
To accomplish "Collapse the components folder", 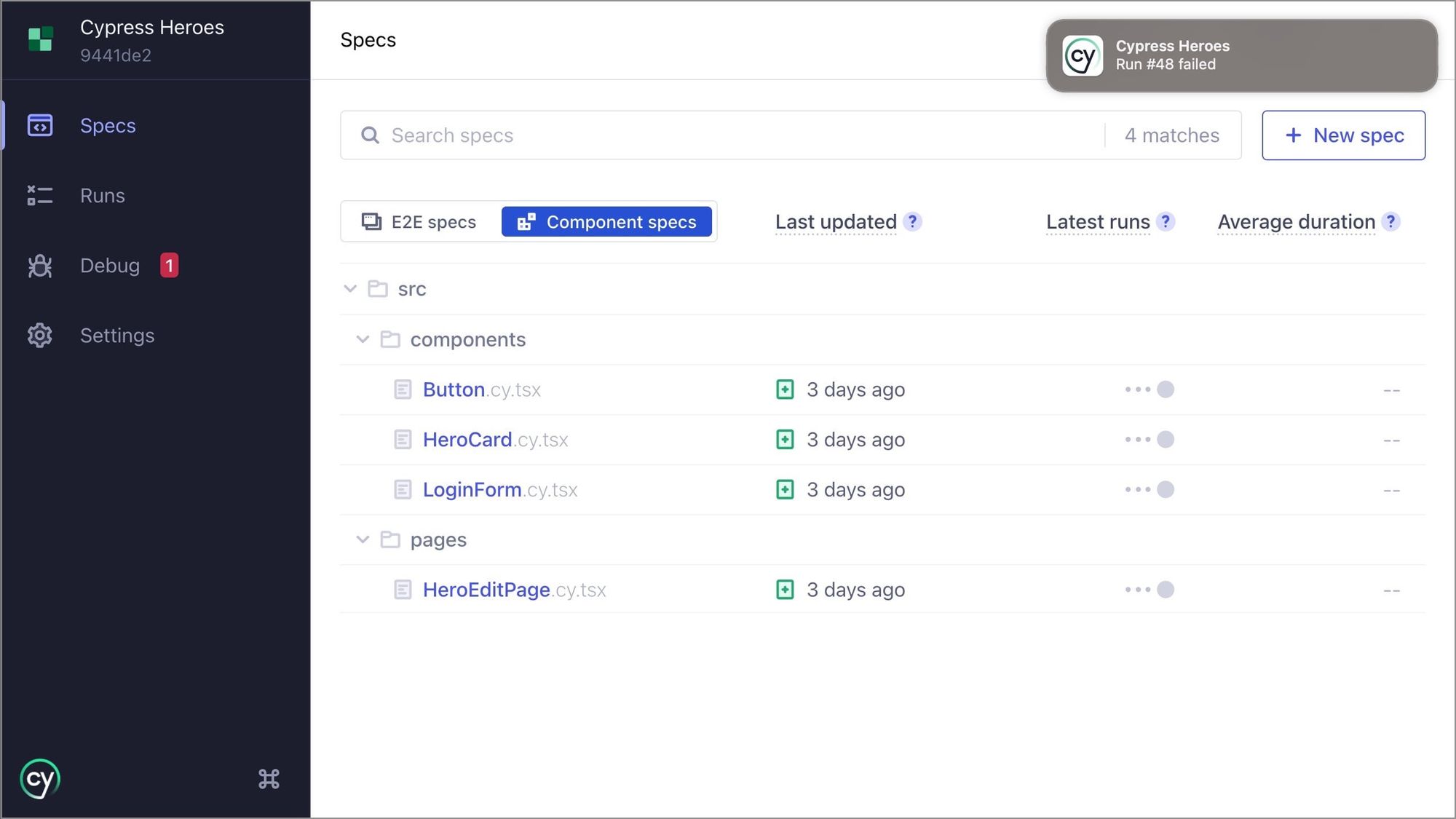I will tap(363, 339).
